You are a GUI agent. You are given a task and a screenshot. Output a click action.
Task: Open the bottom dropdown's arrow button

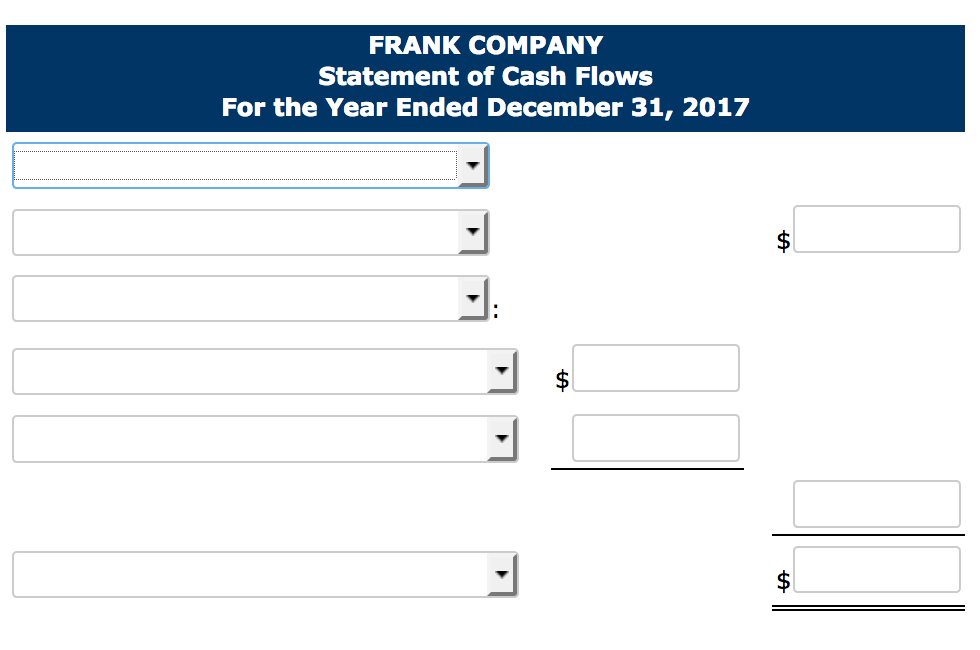[x=500, y=574]
